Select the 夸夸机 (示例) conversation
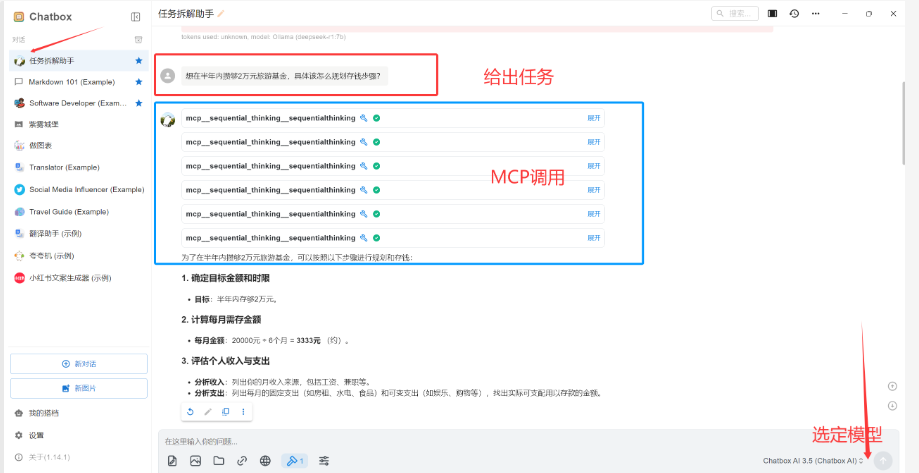Screen dimensions: 919x473 [x=79, y=256]
